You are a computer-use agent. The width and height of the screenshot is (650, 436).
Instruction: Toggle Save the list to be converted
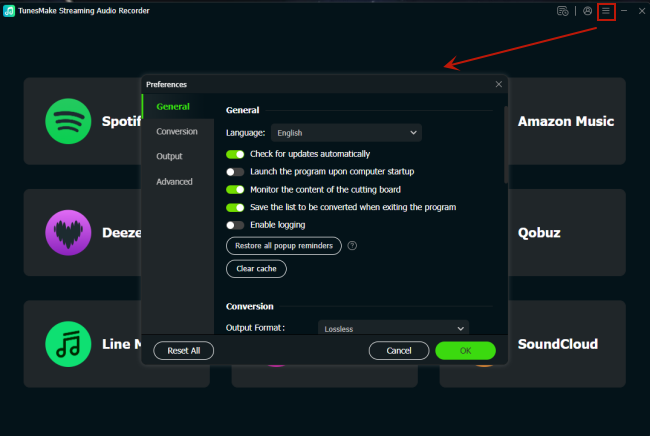tap(235, 207)
